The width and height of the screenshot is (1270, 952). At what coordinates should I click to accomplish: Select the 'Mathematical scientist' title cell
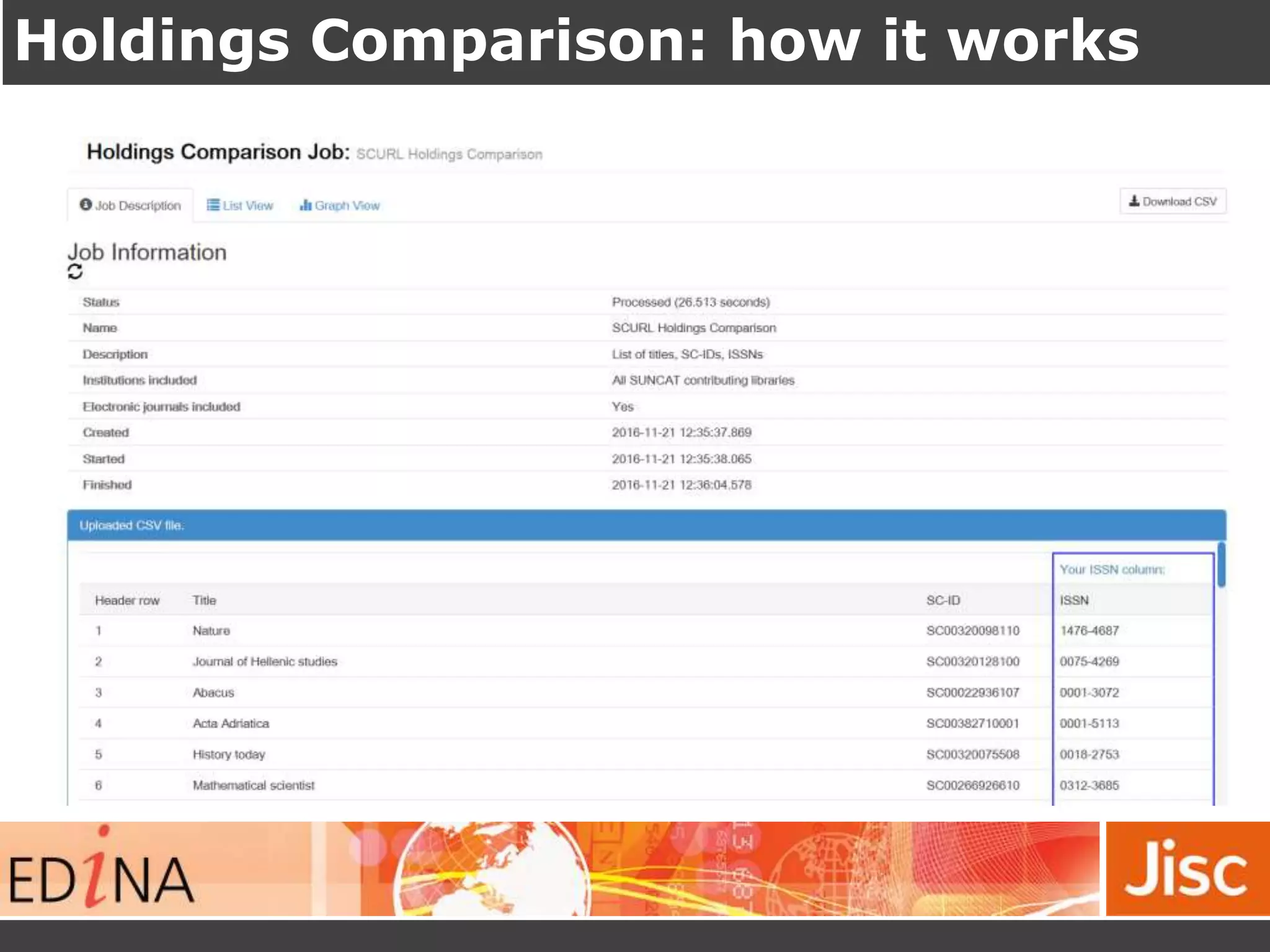pos(254,785)
